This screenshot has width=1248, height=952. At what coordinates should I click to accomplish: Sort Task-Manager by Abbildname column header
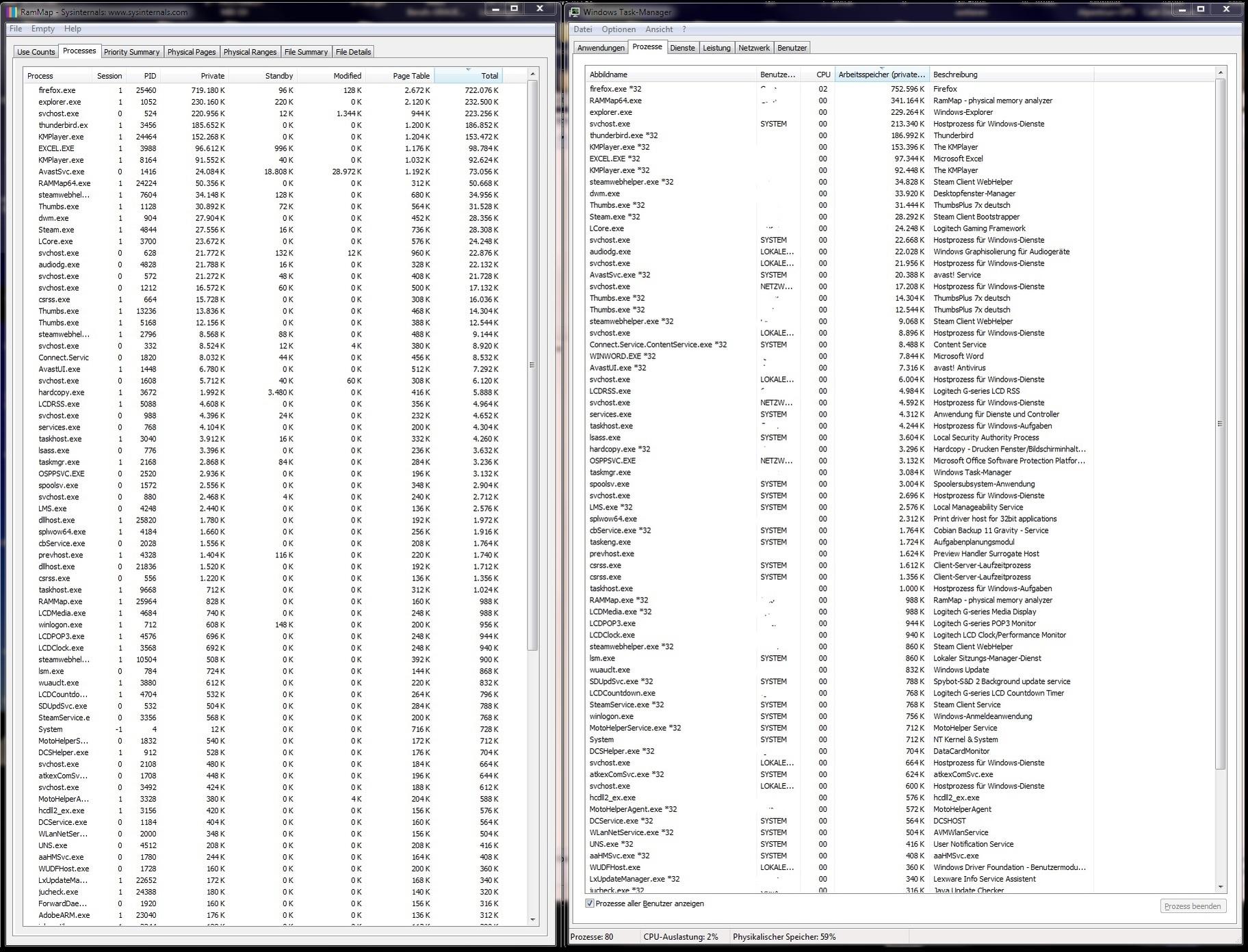point(671,75)
